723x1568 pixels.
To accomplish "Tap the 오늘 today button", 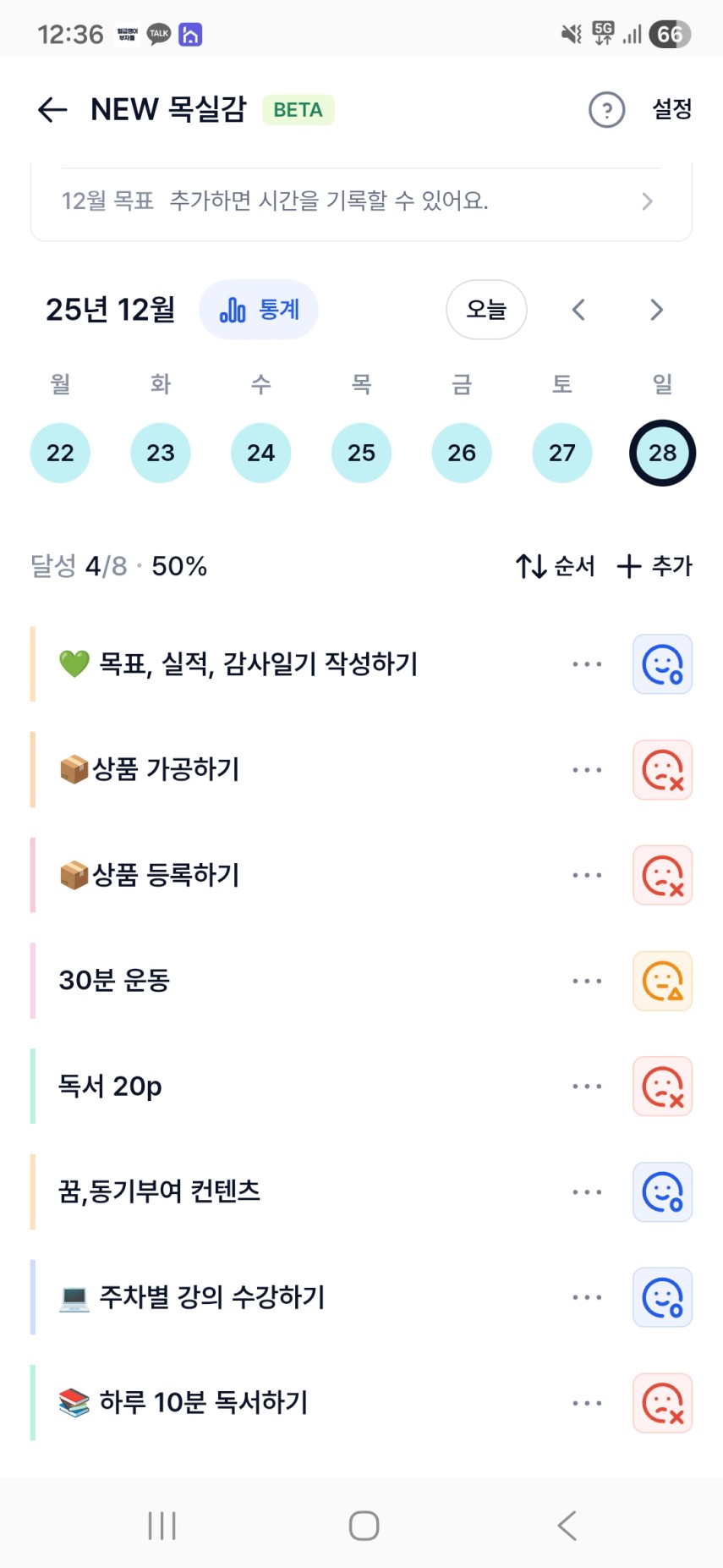I will 486,311.
